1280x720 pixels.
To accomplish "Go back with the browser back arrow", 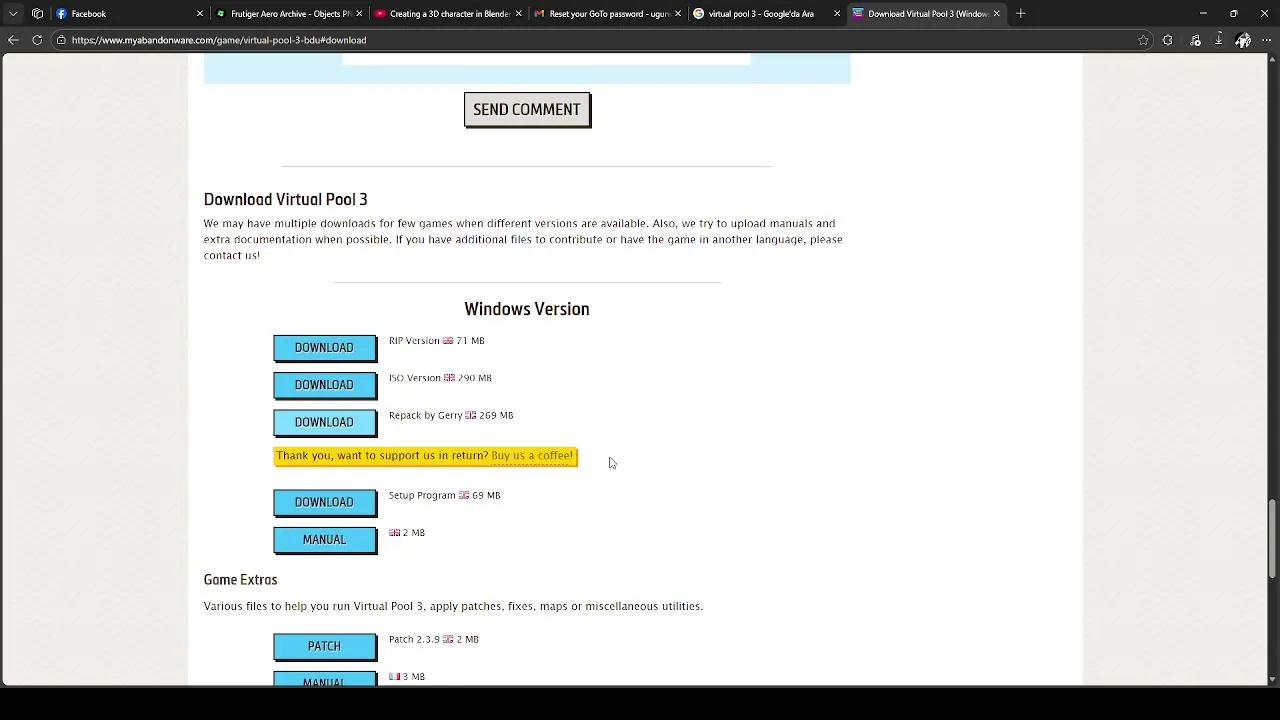I will 13,40.
